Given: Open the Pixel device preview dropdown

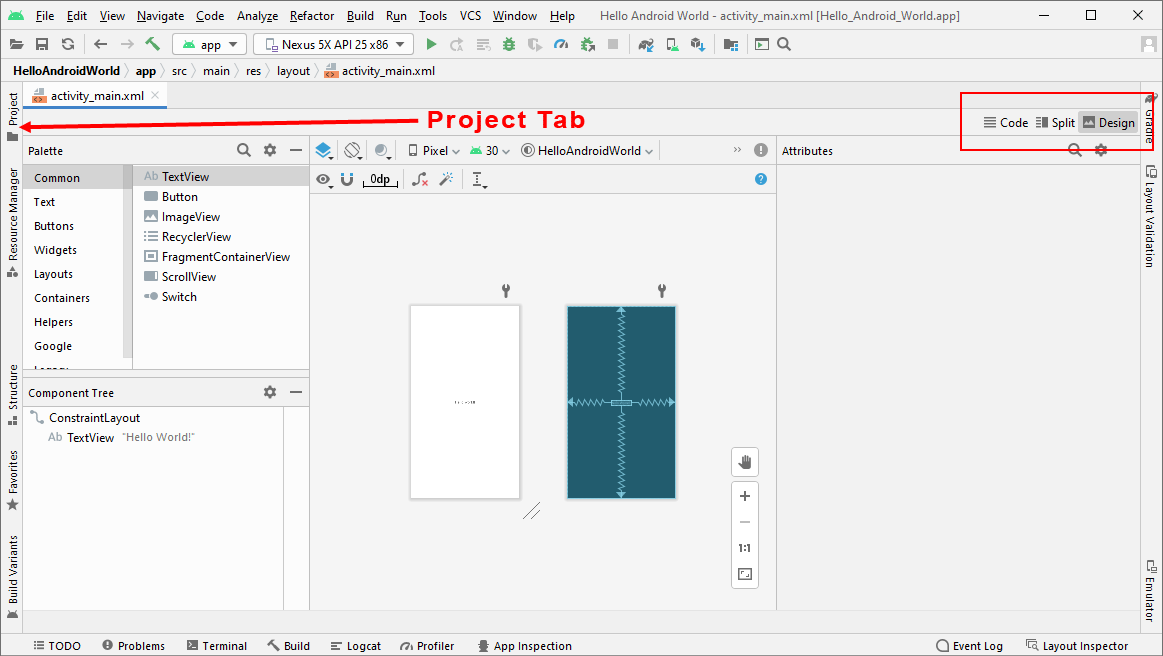Looking at the screenshot, I should pyautogui.click(x=434, y=151).
